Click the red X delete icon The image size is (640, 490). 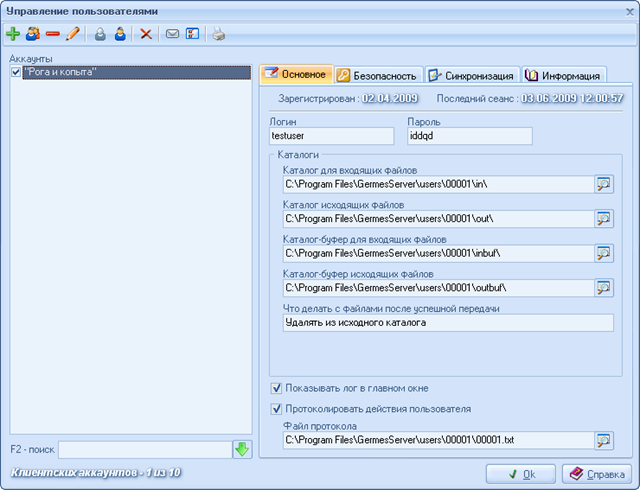coord(146,34)
